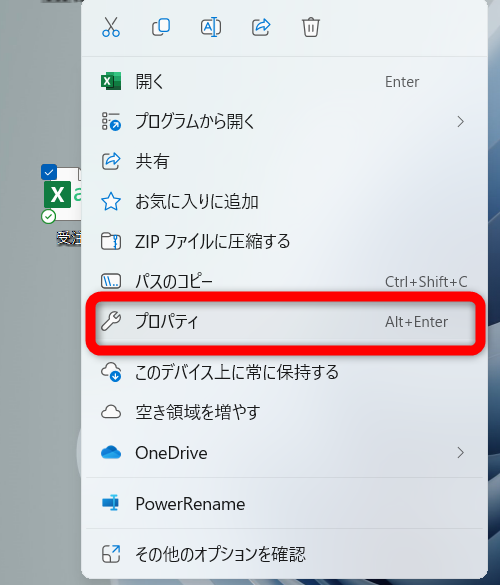Image resolution: width=500 pixels, height=585 pixels.
Task: Click the path copy icon beside パスのコピー
Action: (111, 281)
